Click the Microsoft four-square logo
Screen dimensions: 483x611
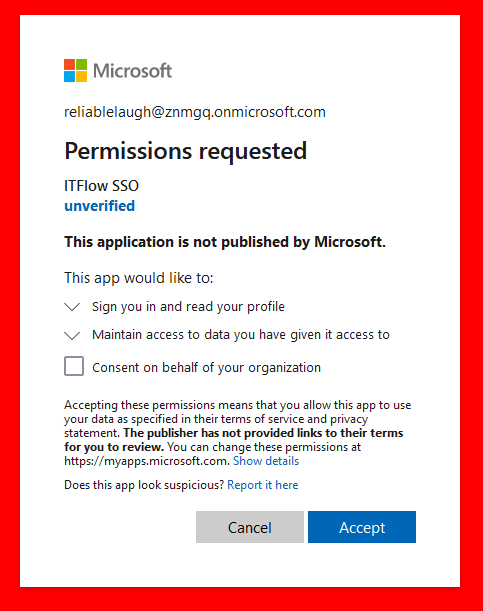coord(76,71)
